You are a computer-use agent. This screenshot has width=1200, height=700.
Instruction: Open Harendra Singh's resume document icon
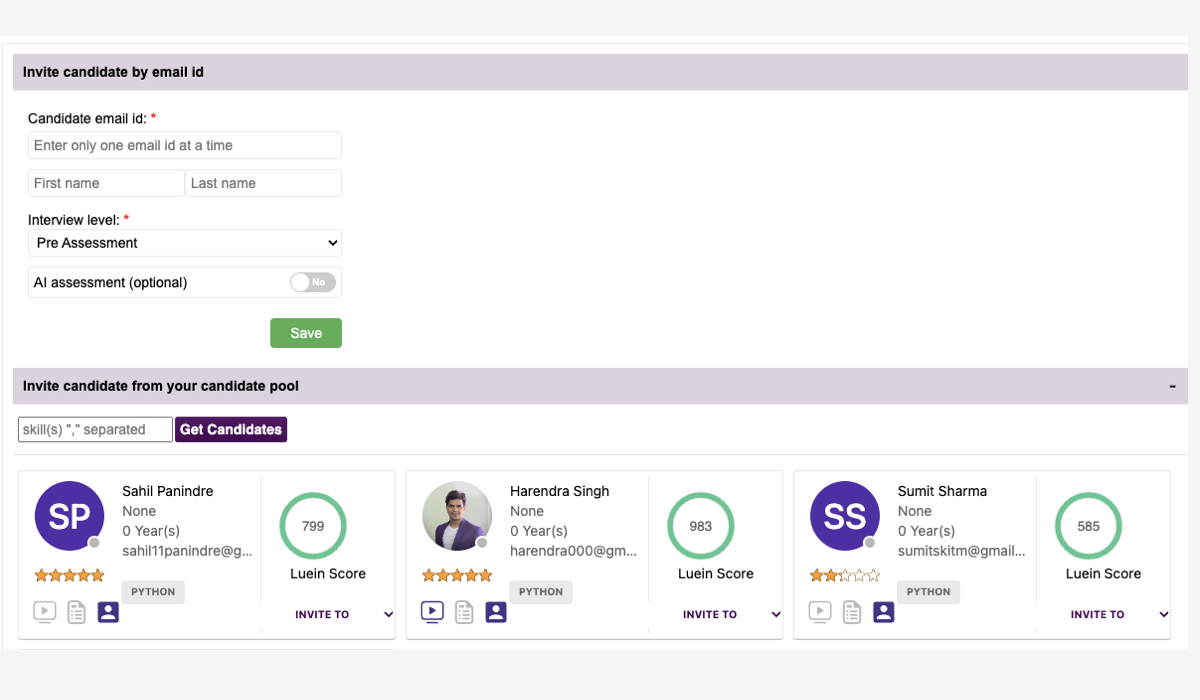pos(464,612)
